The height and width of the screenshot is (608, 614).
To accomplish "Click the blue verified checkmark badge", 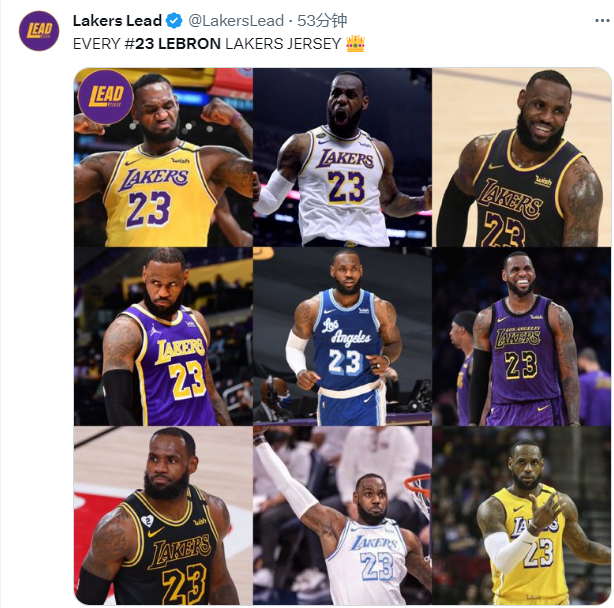I will tap(173, 21).
